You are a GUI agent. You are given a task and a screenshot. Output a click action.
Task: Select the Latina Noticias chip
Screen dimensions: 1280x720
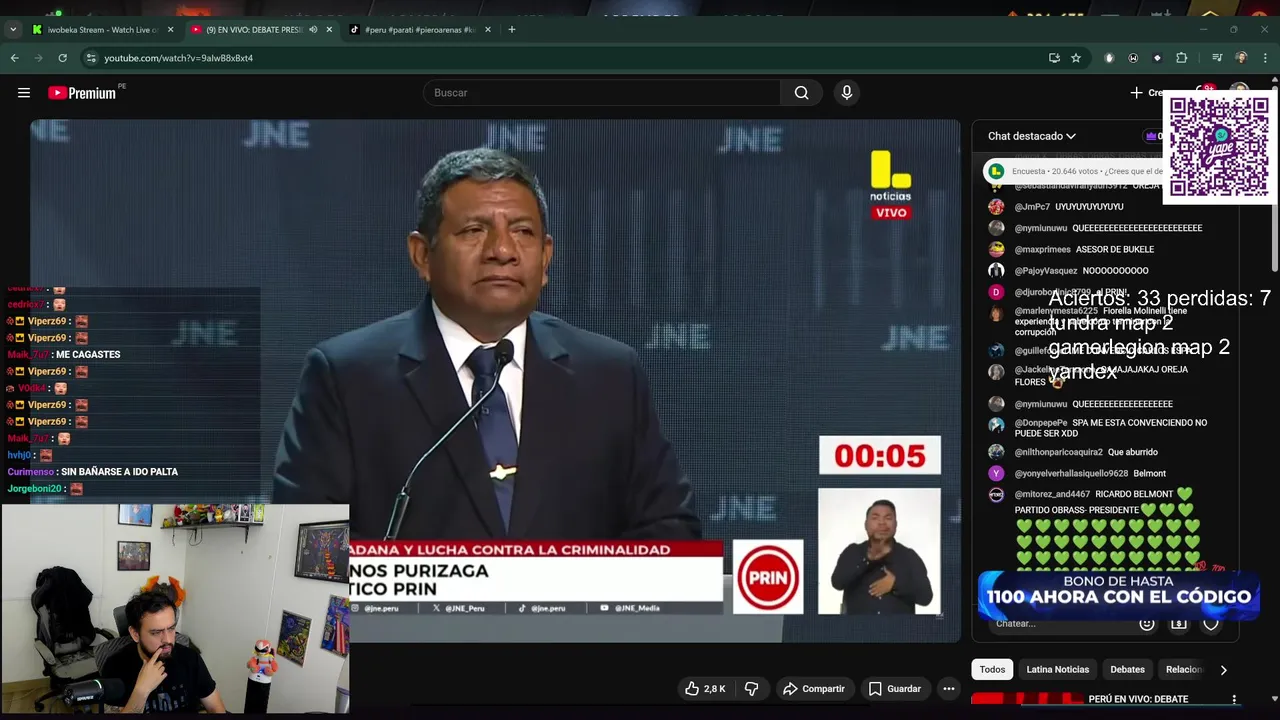[1057, 670]
